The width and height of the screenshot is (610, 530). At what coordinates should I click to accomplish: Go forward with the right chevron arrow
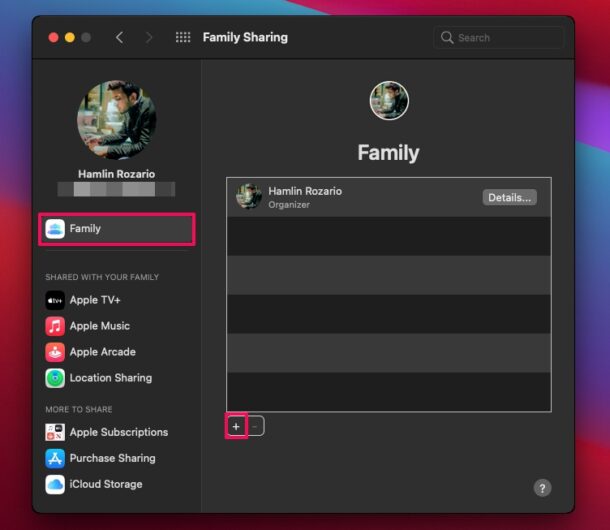[x=149, y=37]
